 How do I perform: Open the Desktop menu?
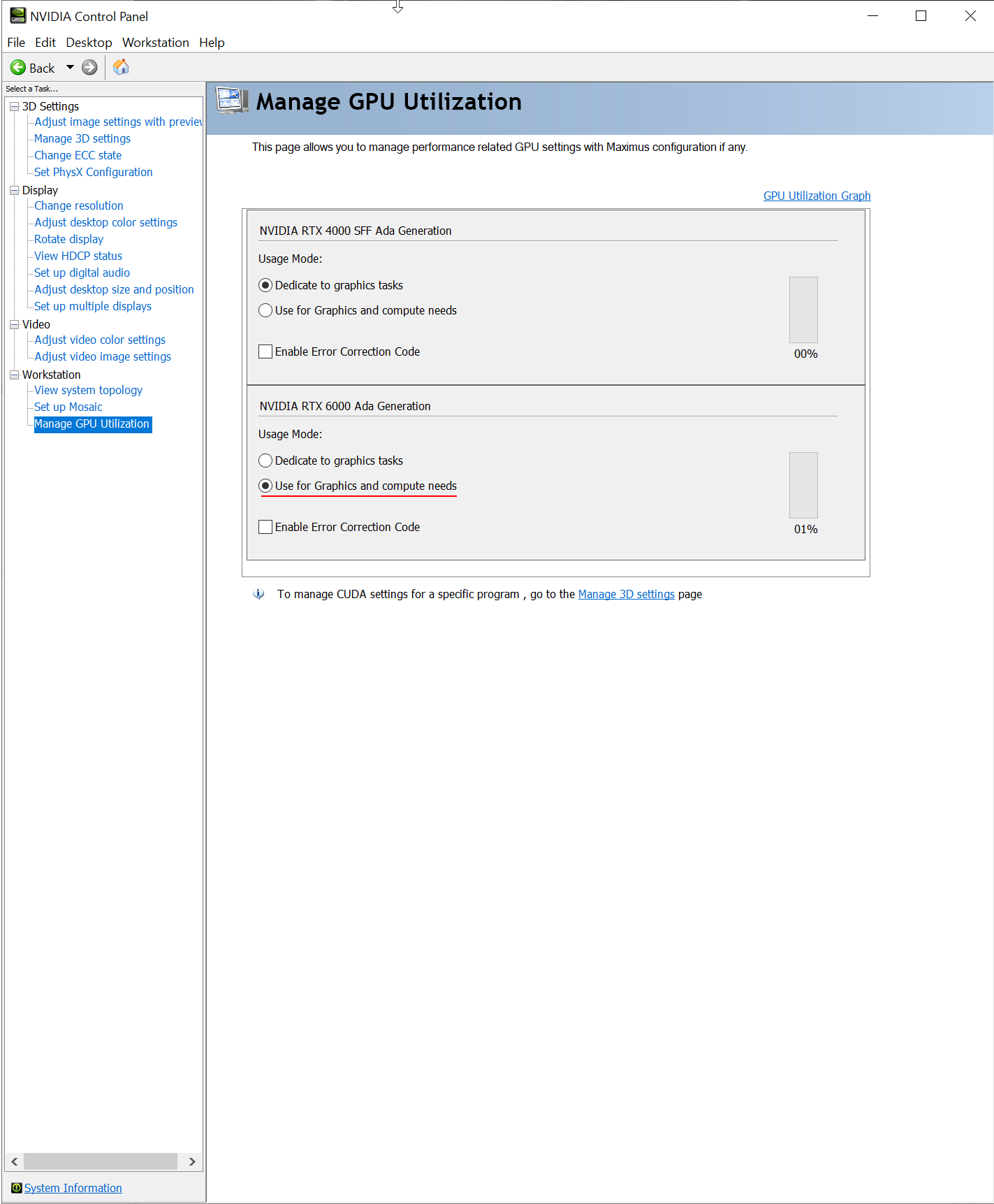coord(89,43)
